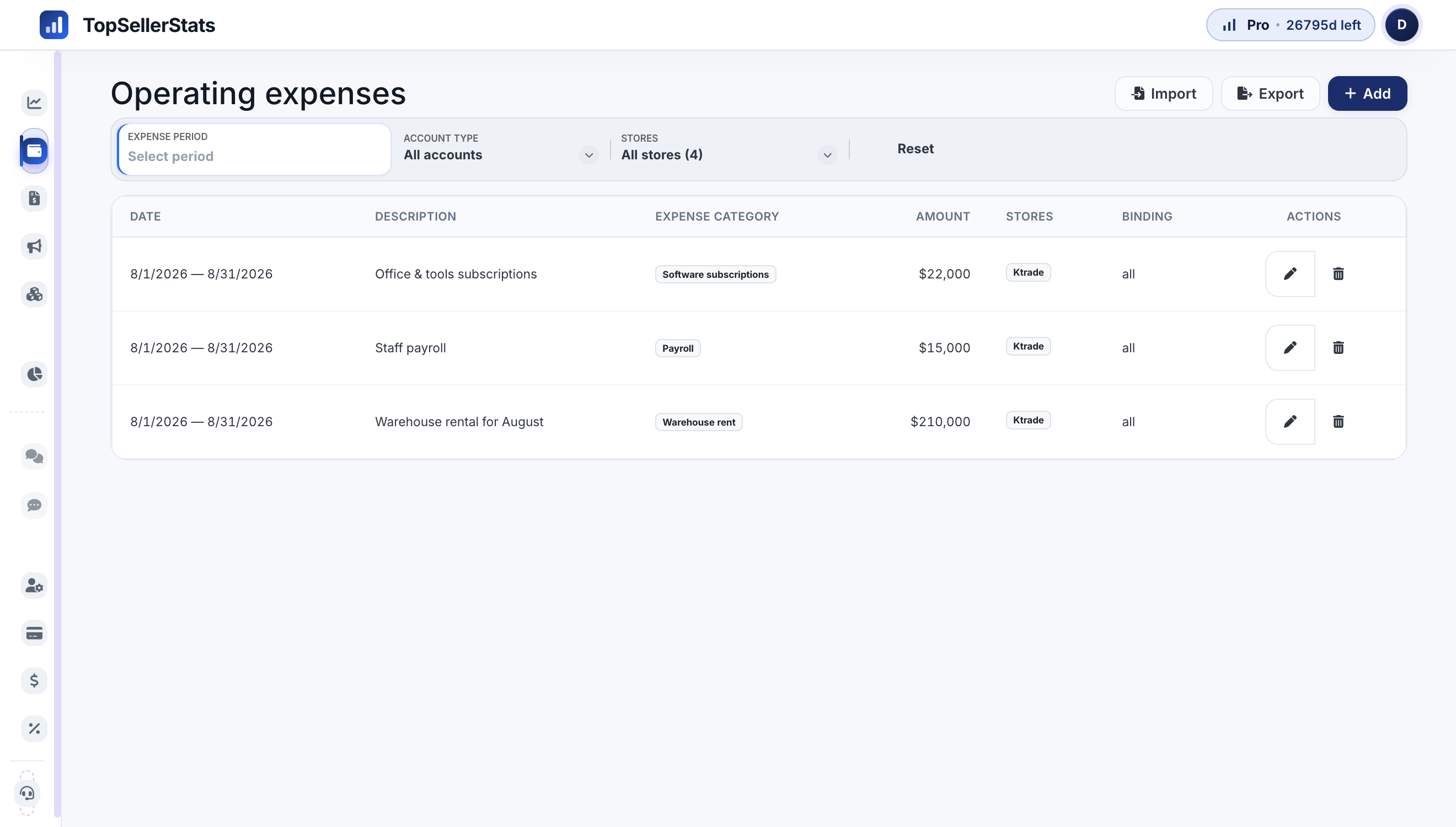The height and width of the screenshot is (827, 1456).
Task: Click the Ktrade tag in Office & tools row
Action: [1028, 272]
